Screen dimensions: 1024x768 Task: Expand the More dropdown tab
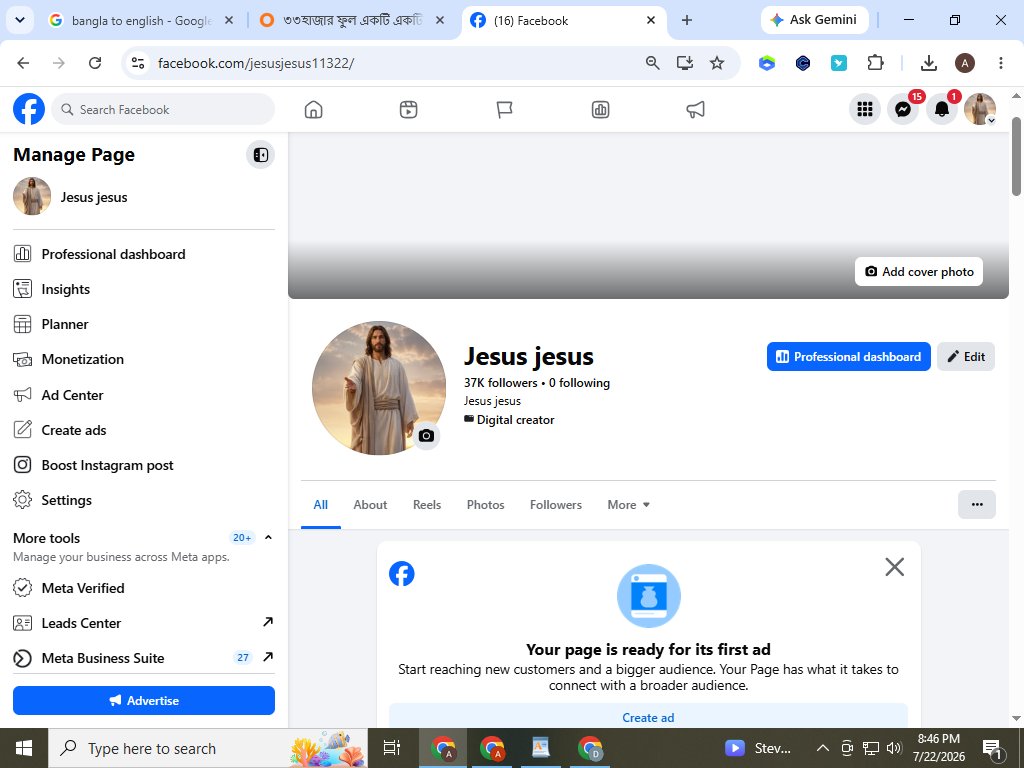pos(628,505)
